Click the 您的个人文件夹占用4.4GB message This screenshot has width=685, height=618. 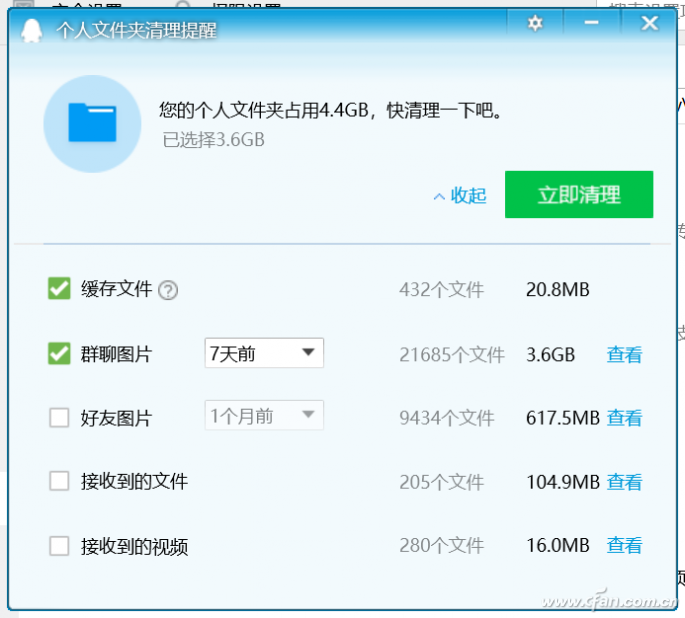pyautogui.click(x=331, y=110)
